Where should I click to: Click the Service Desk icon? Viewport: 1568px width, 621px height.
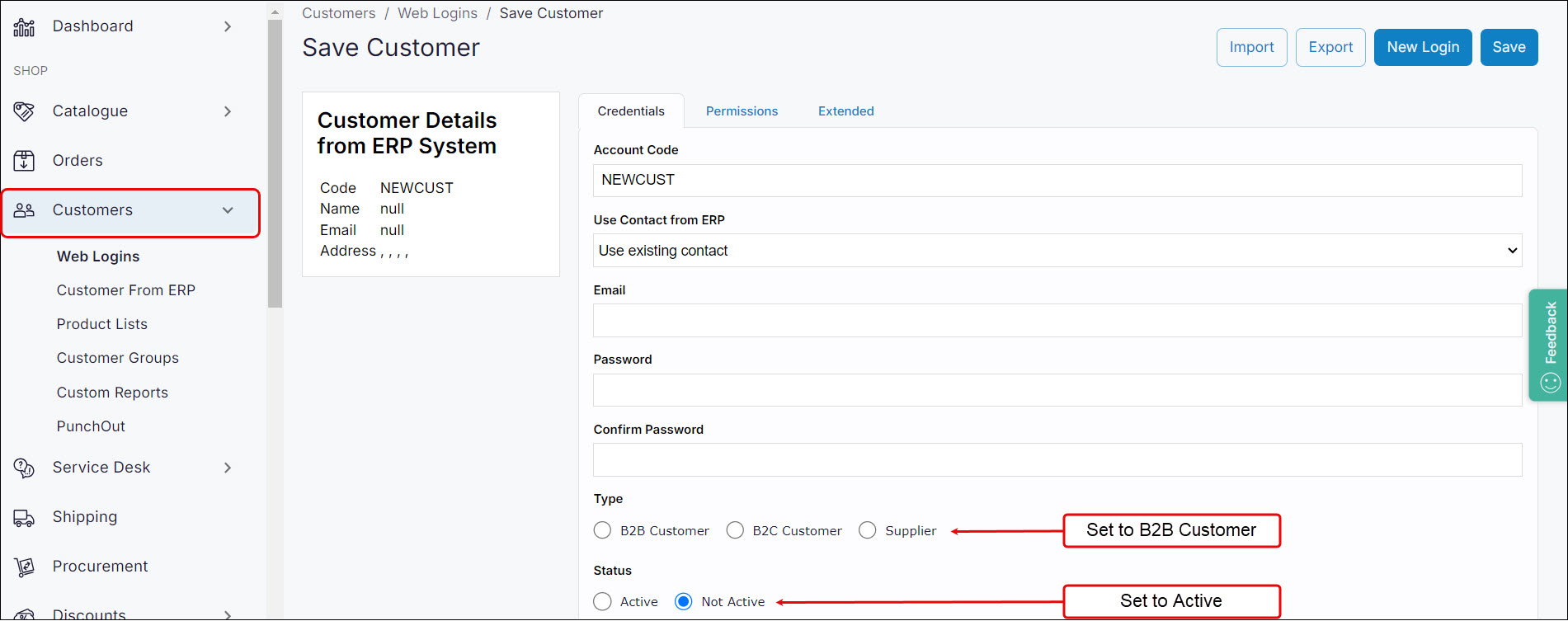24,468
